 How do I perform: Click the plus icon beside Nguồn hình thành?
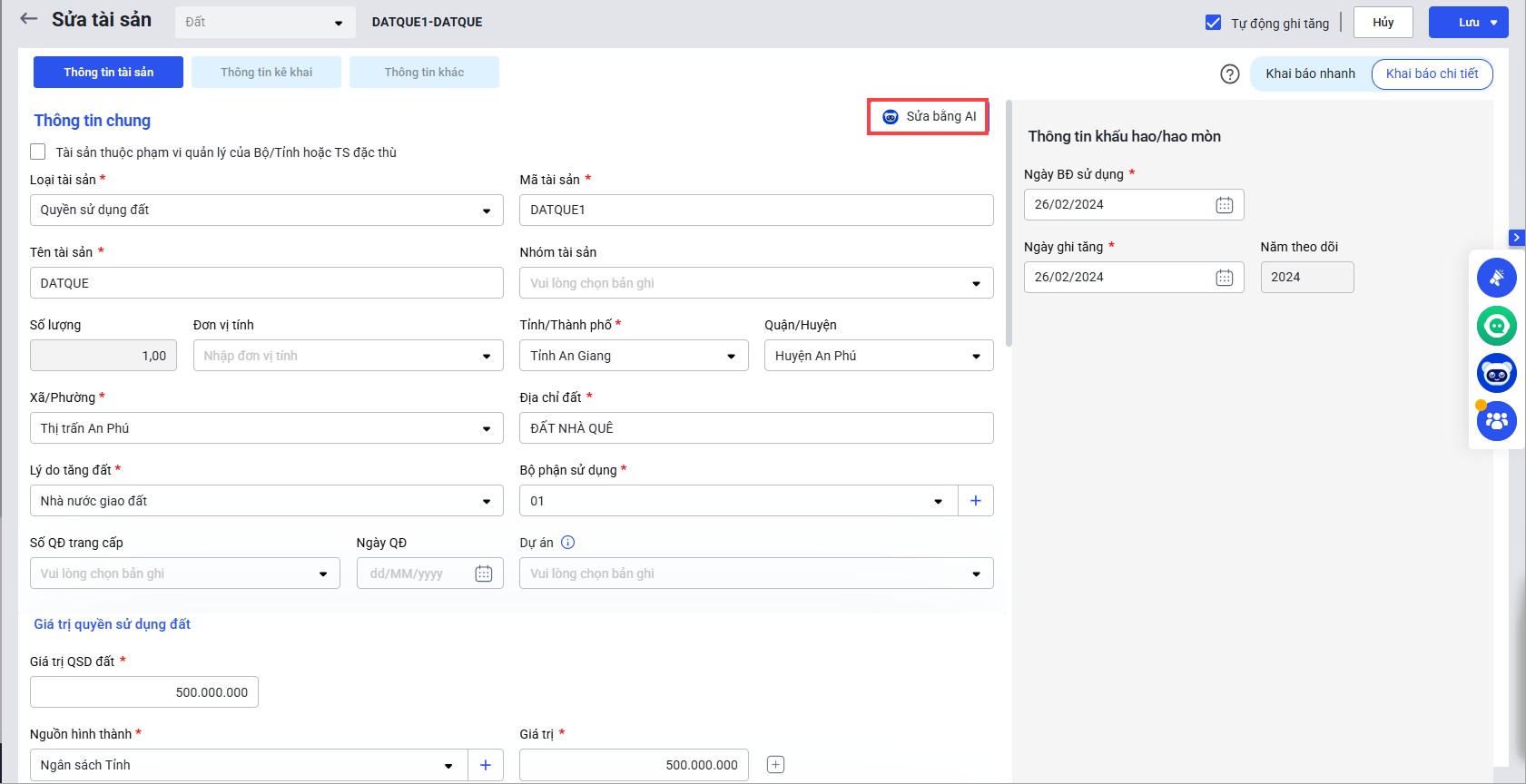click(x=485, y=765)
